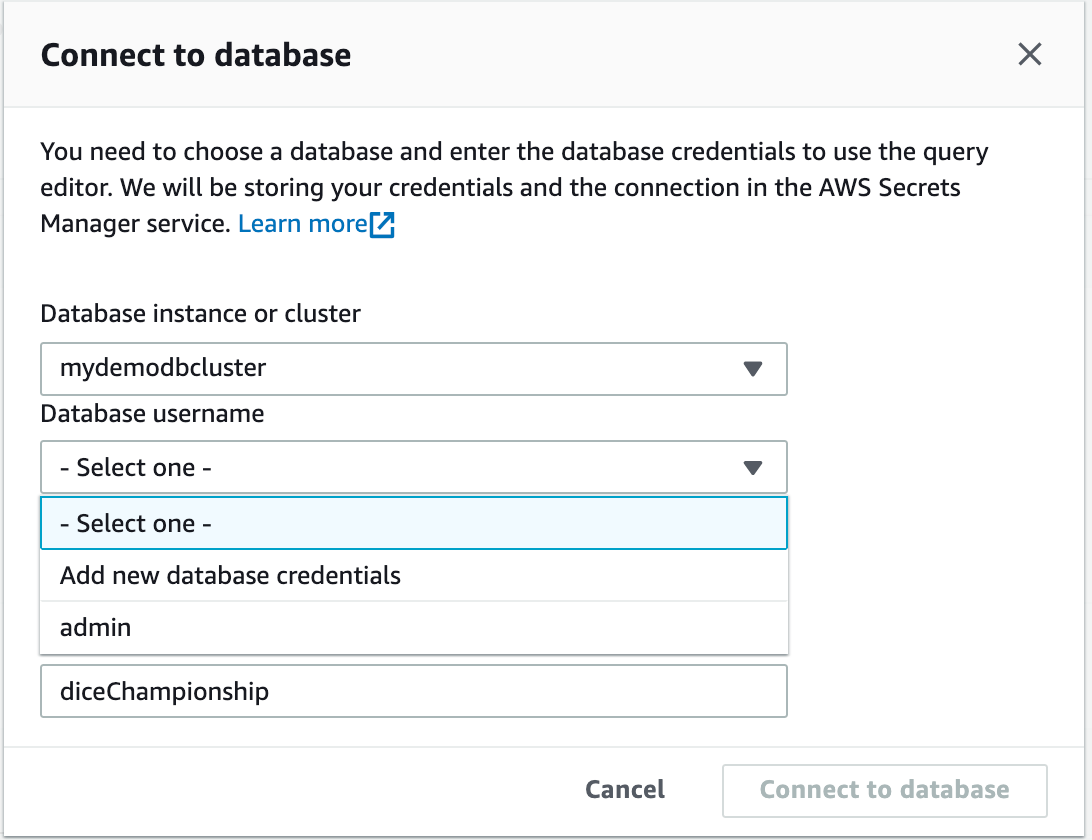Click the arrow on the cluster dropdown
1092x840 pixels.
point(753,369)
